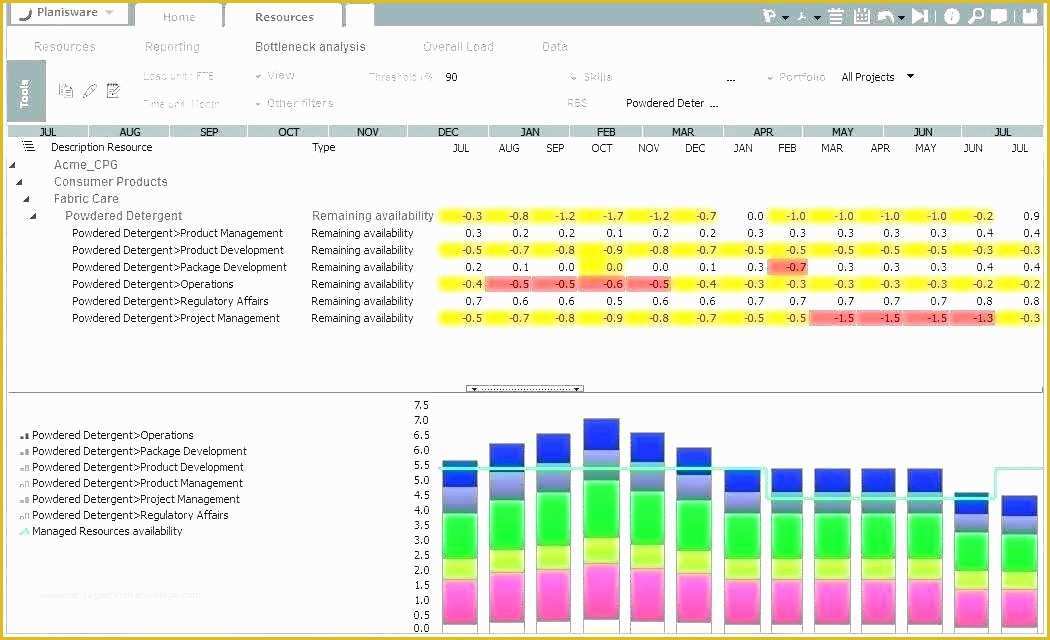
Task: Collapse the Powdered Detergent tree node
Action: pos(32,216)
